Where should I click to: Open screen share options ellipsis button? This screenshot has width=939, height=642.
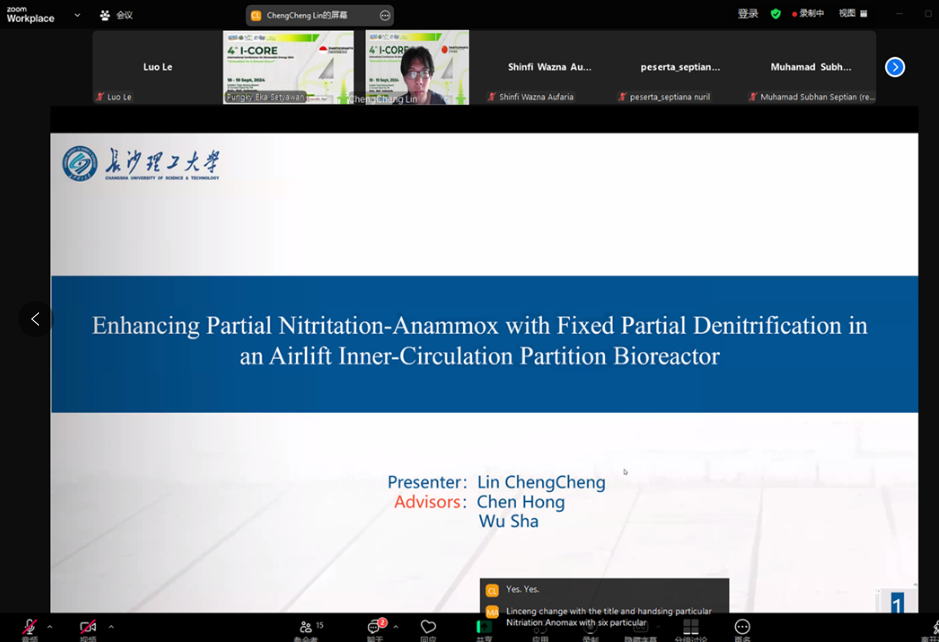point(385,15)
